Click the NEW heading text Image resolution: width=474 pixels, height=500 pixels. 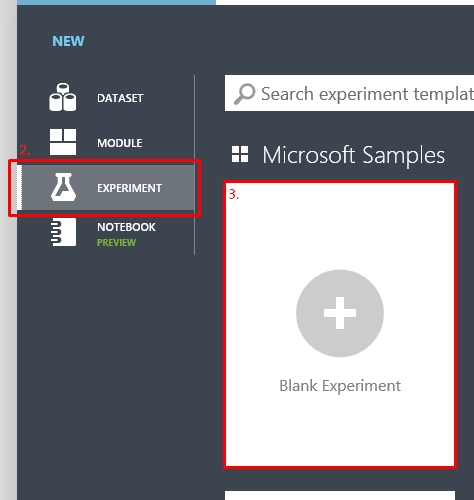click(68, 41)
